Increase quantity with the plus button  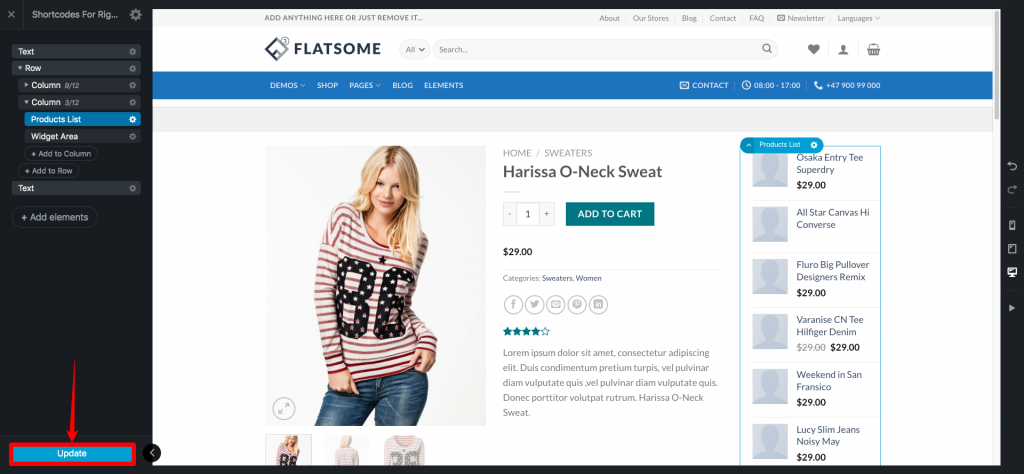point(547,214)
